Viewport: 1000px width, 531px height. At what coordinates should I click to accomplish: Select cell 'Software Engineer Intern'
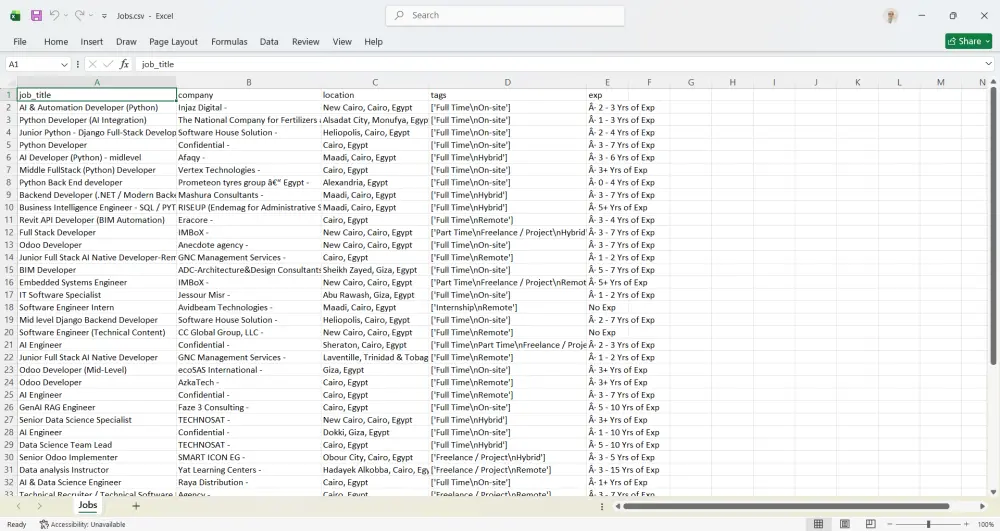pos(97,307)
